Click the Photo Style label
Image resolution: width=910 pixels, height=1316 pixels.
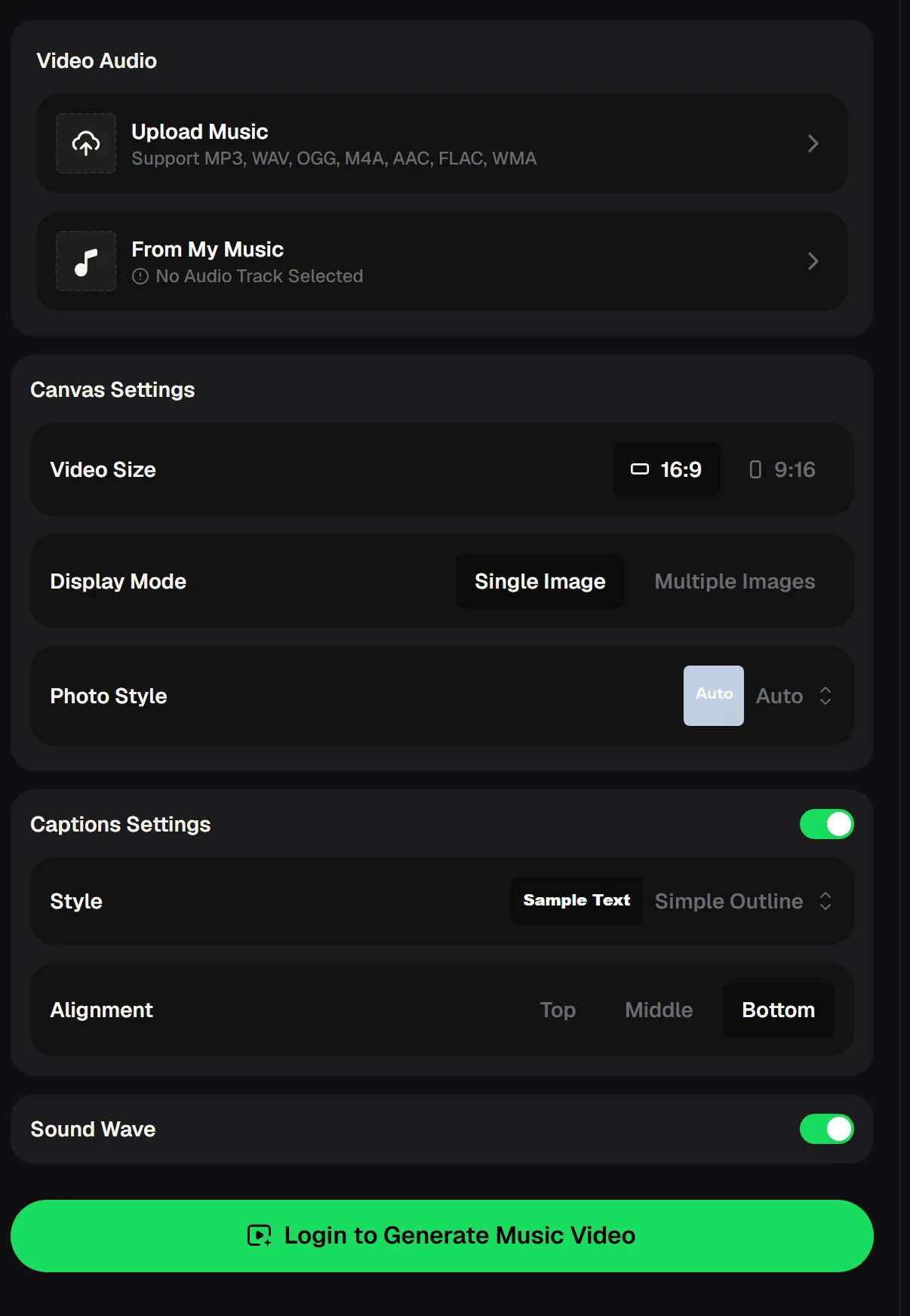[x=109, y=696]
